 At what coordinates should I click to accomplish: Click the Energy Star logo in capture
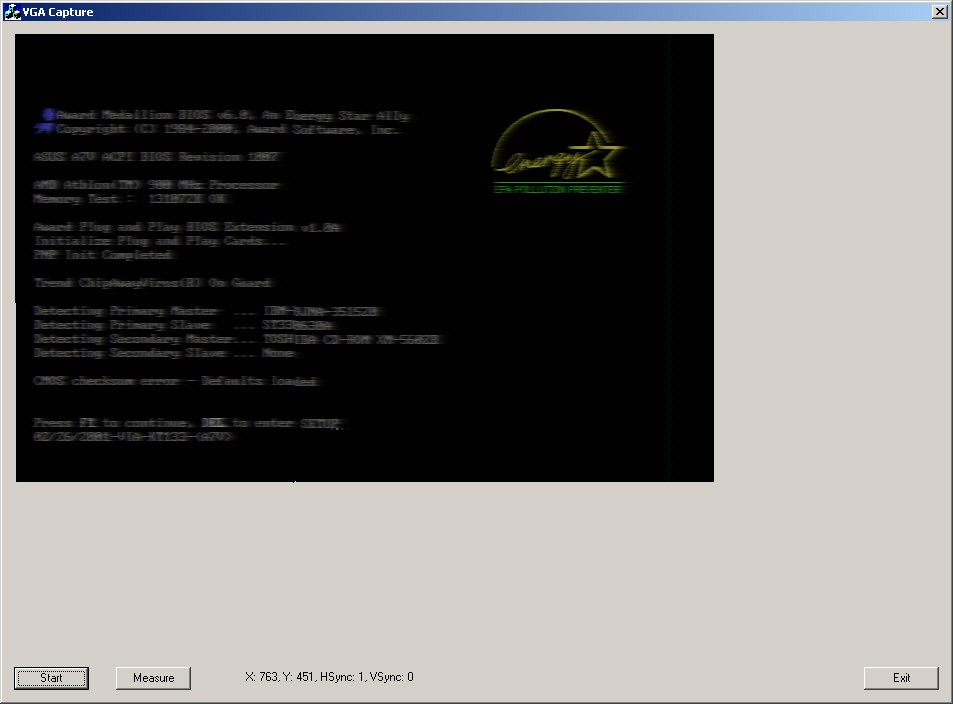click(x=558, y=151)
